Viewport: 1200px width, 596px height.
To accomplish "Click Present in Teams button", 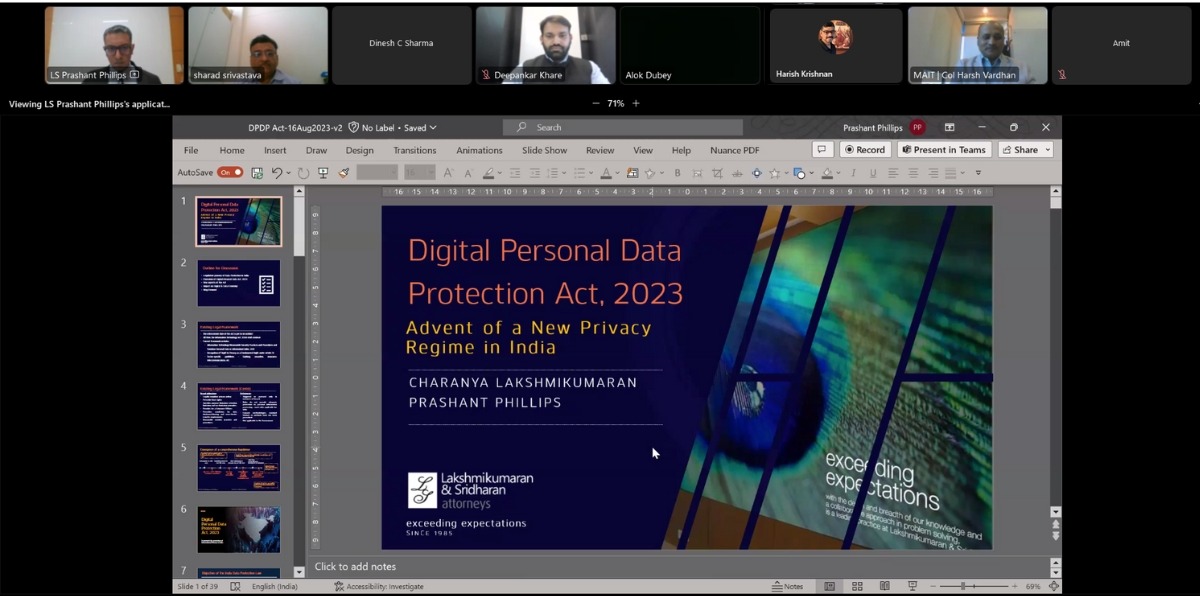I will coord(944,150).
